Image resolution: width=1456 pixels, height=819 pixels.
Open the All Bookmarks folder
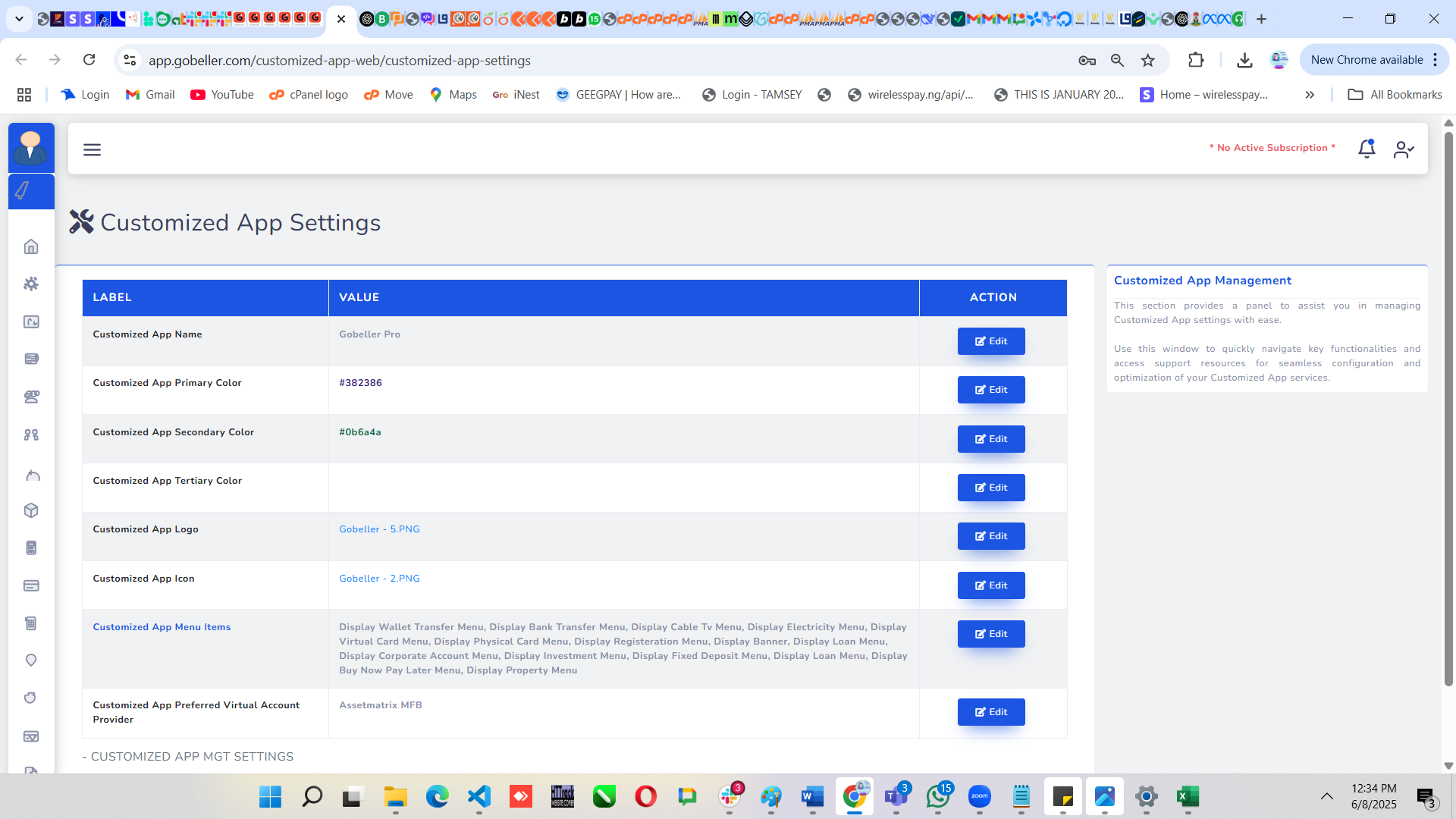(x=1395, y=95)
